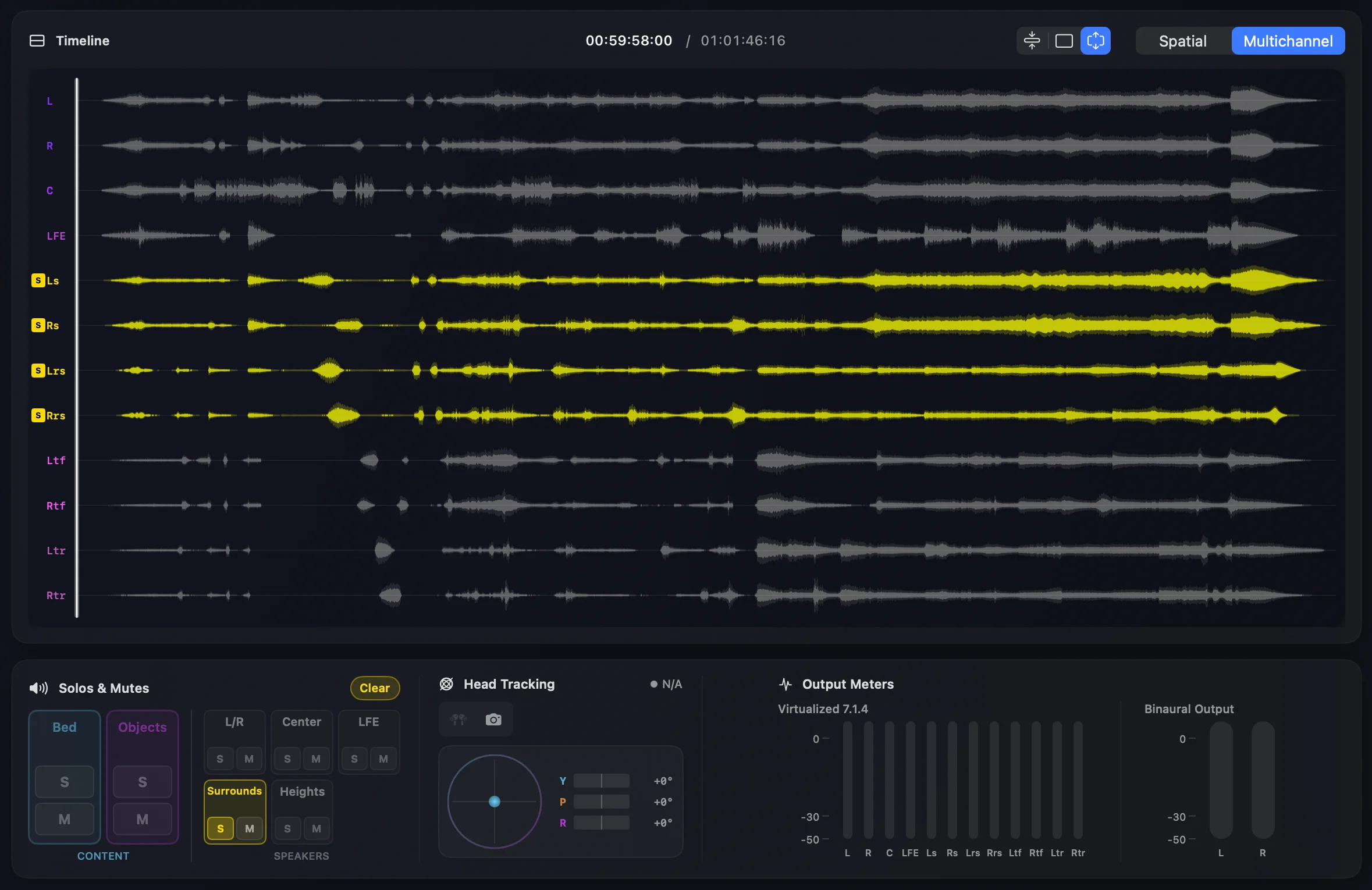The height and width of the screenshot is (890, 1372).
Task: Mute the Objects content
Action: click(141, 818)
